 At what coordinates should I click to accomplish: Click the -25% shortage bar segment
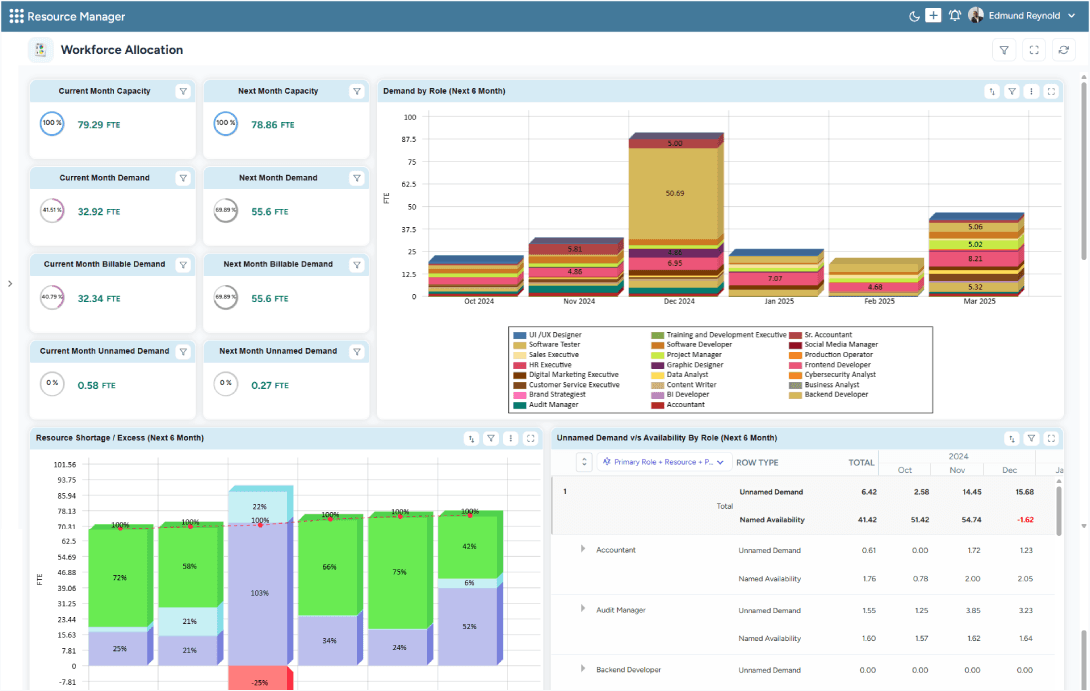click(258, 678)
